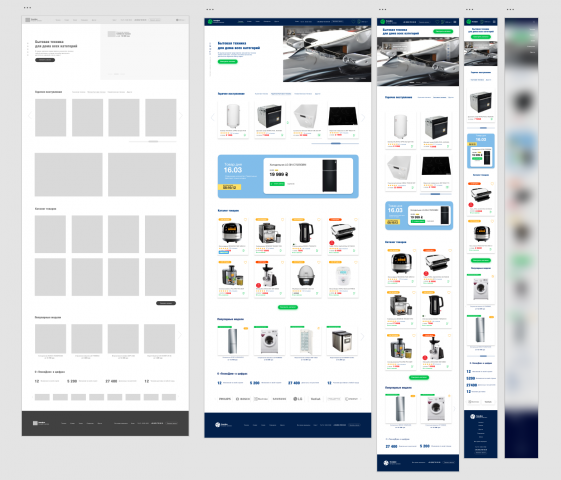The image size is (561, 480).
Task: Select blue 16.03 deal banner on mobile artboard
Action: (480, 151)
